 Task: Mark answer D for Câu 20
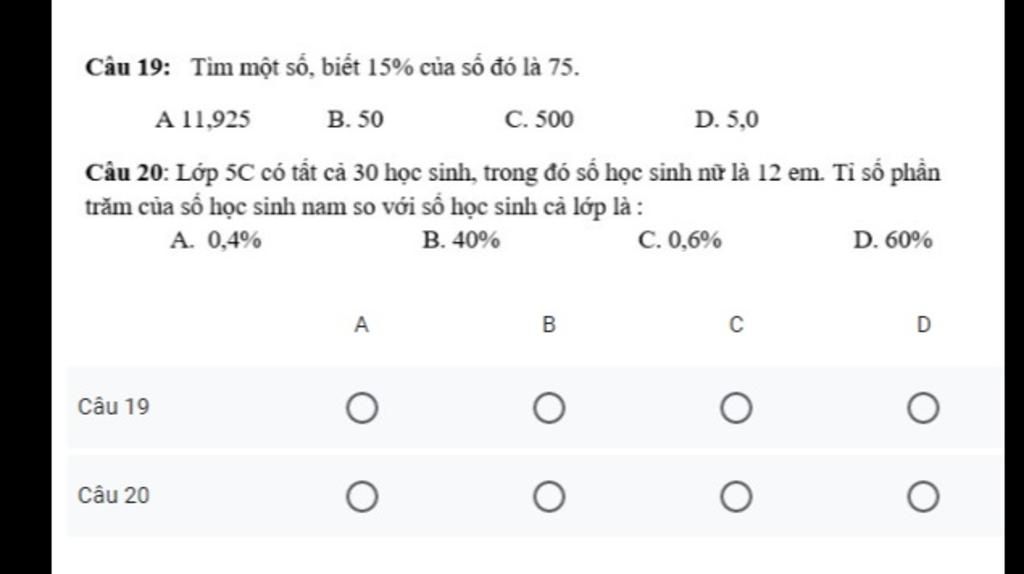[922, 496]
